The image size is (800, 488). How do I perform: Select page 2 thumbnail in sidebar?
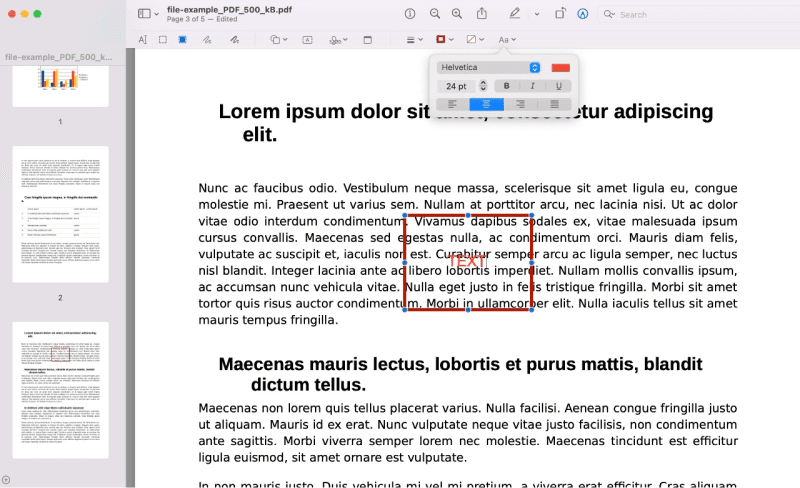click(x=60, y=214)
